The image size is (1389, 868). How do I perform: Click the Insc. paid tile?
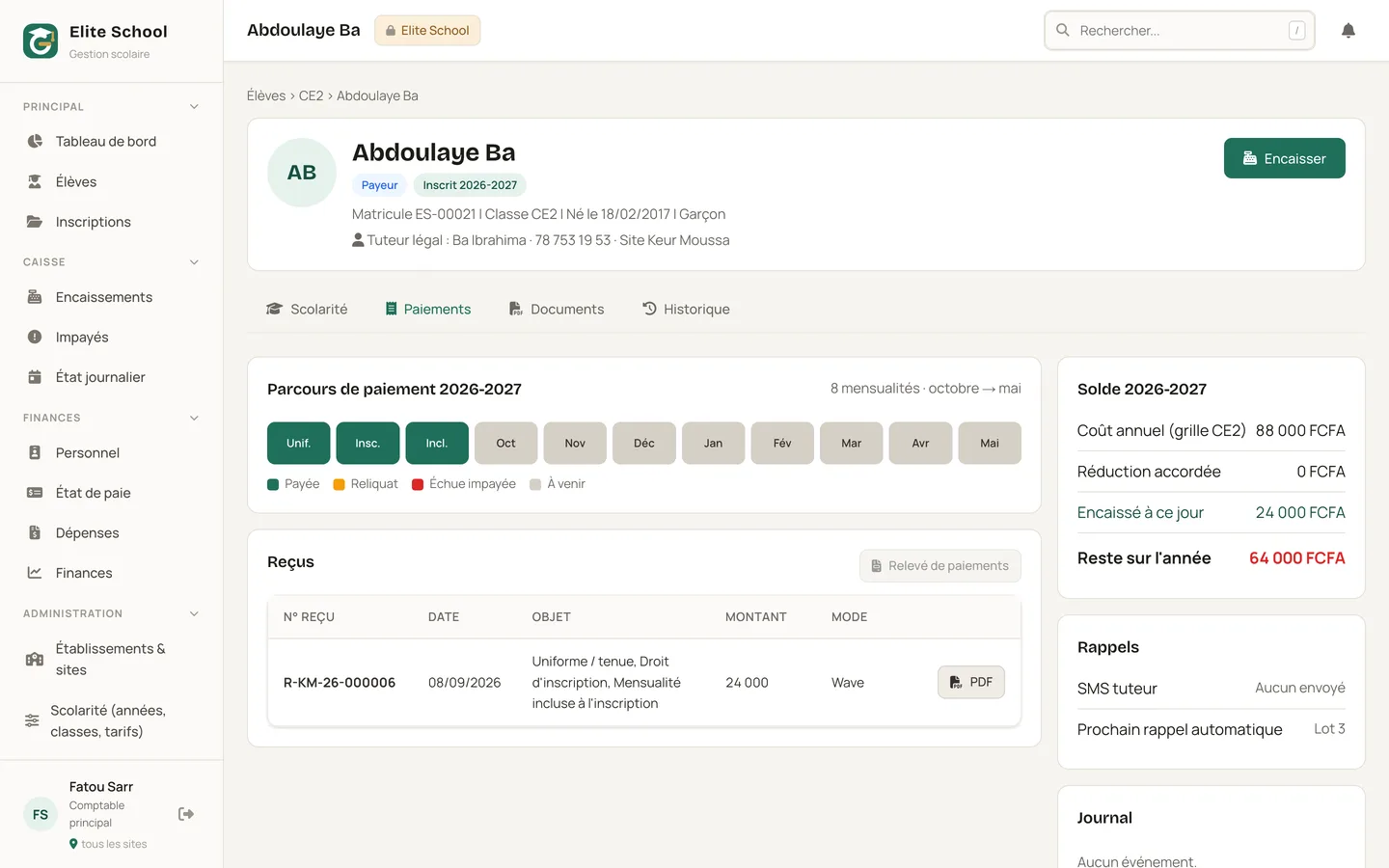[368, 444]
